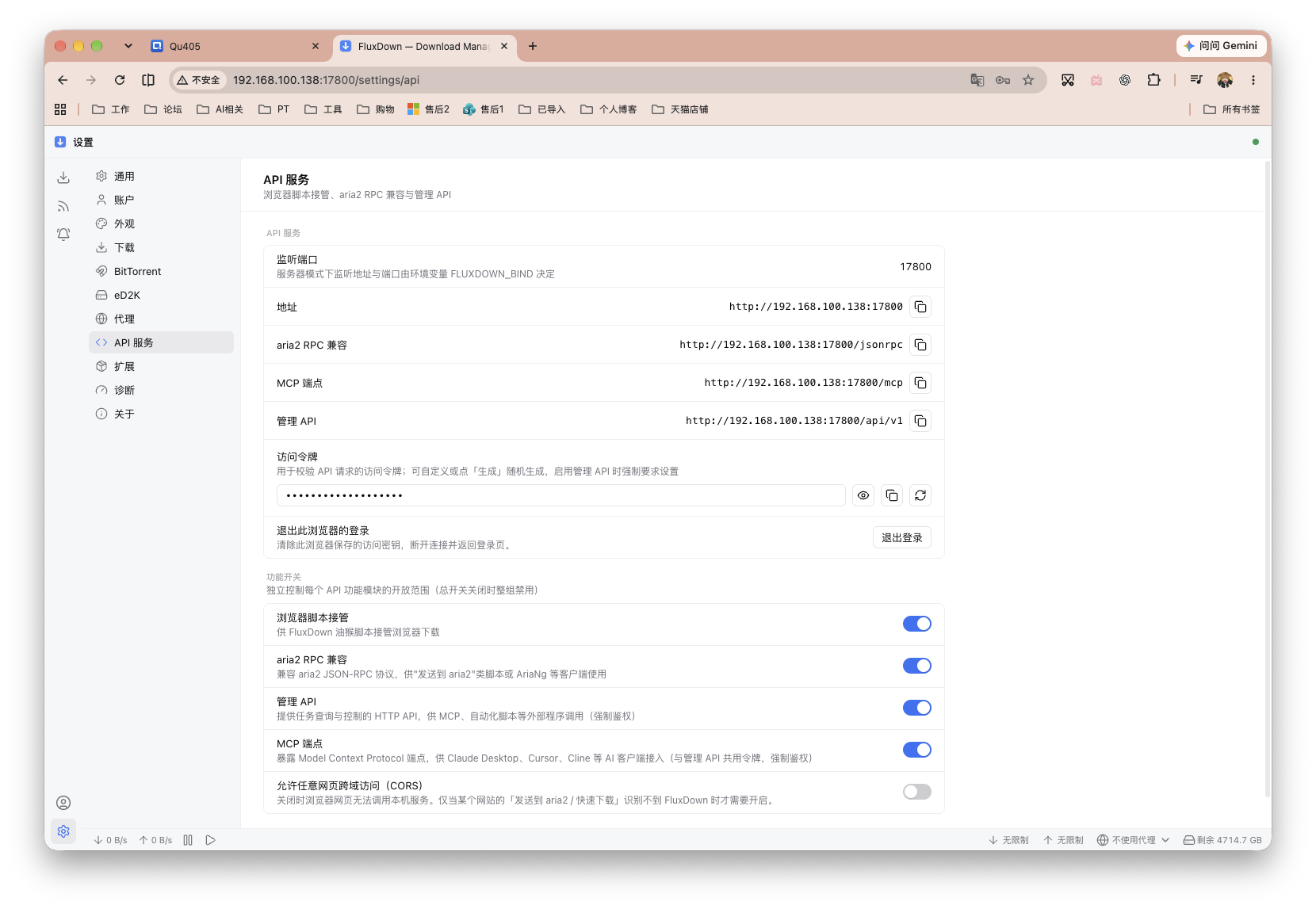
Task: Open 不使用代理 proxy dropdown
Action: tap(1134, 840)
